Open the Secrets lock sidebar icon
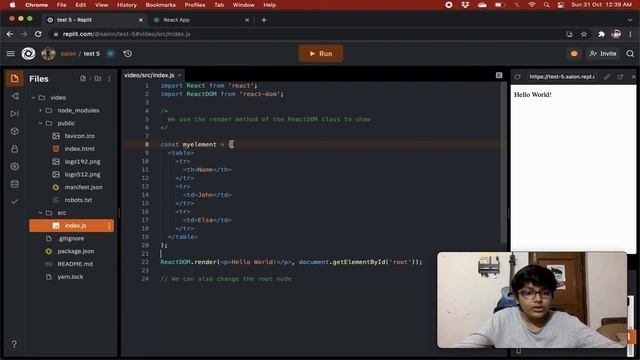Screen dimensions: 640x360 15,149
